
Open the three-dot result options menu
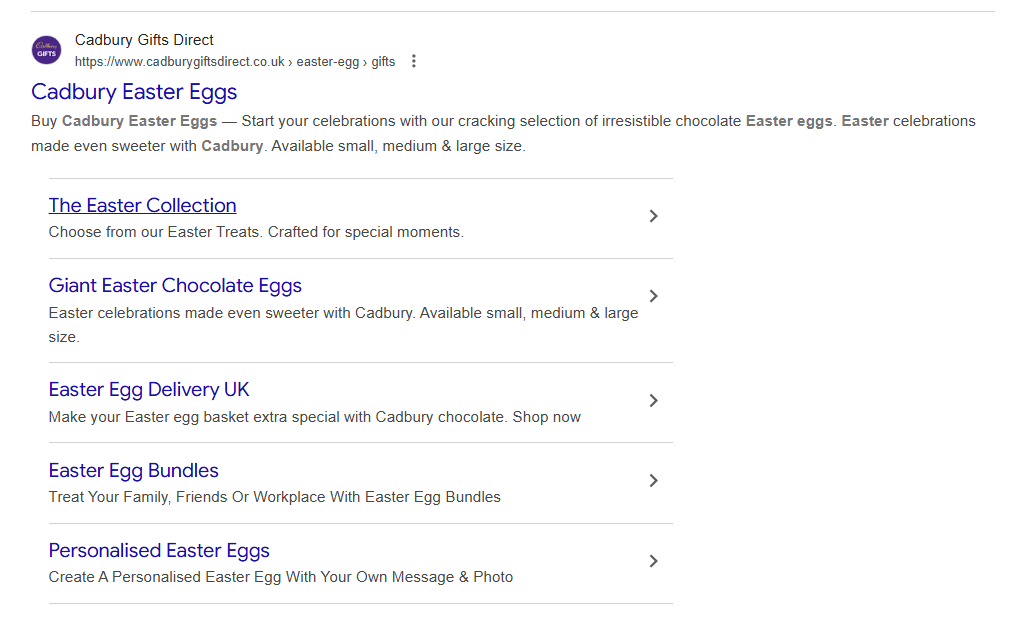[x=414, y=62]
